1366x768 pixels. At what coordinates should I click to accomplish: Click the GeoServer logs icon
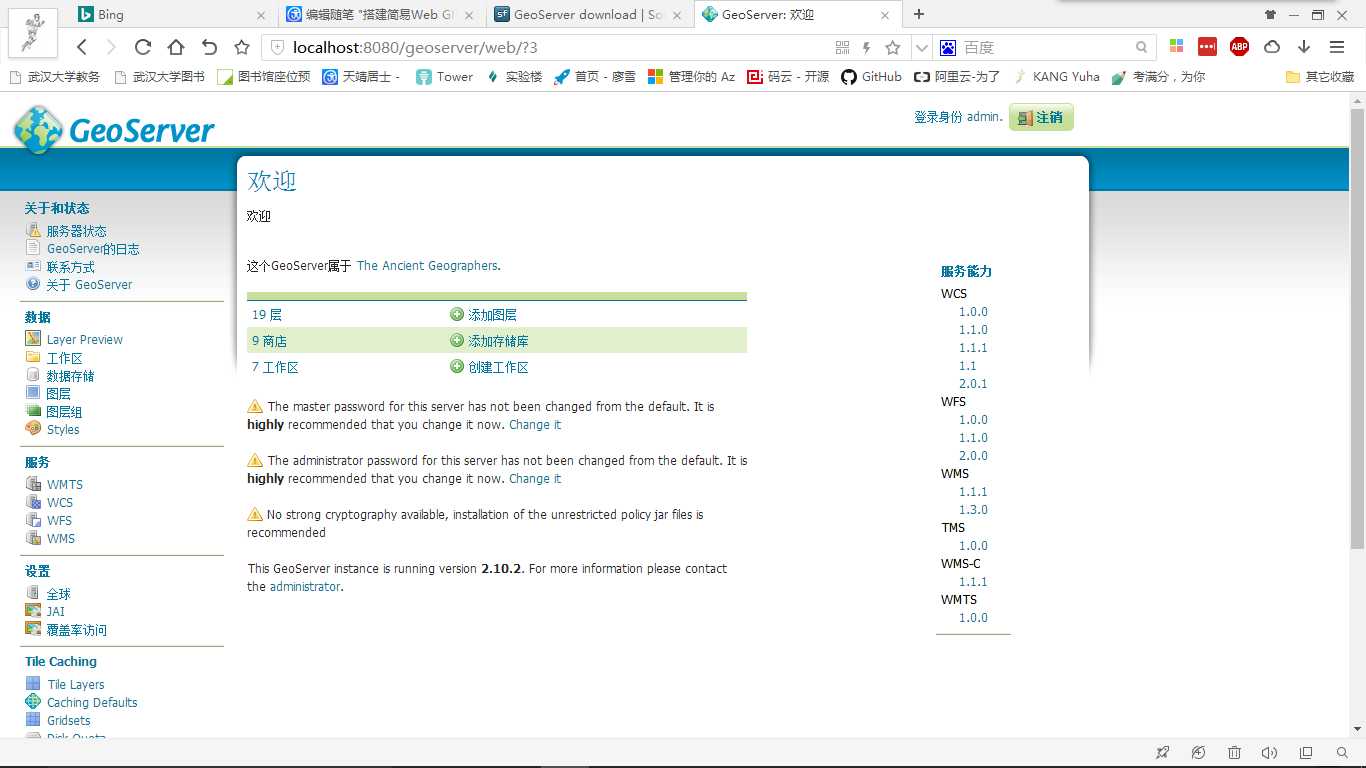tap(33, 249)
